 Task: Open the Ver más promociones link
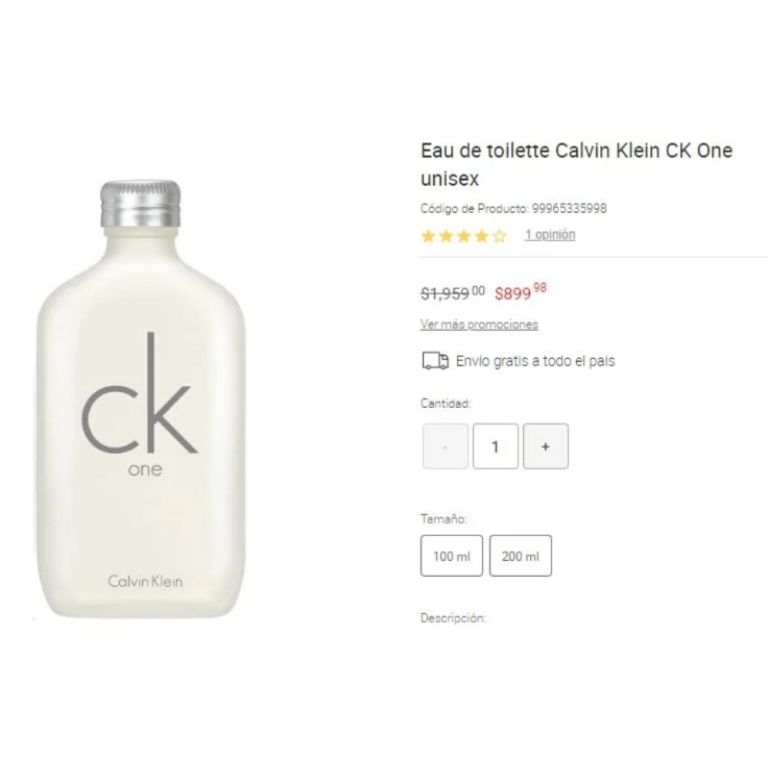click(479, 324)
